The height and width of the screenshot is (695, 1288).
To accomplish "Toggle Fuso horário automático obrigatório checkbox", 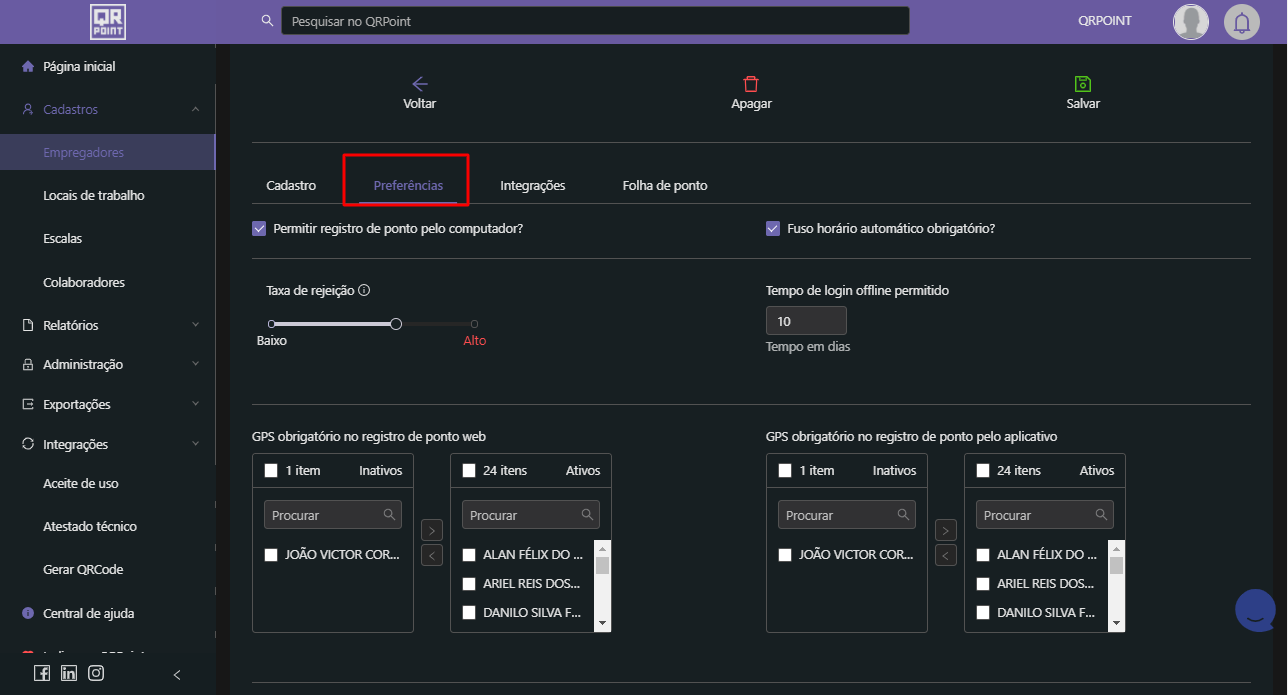I will 773,228.
